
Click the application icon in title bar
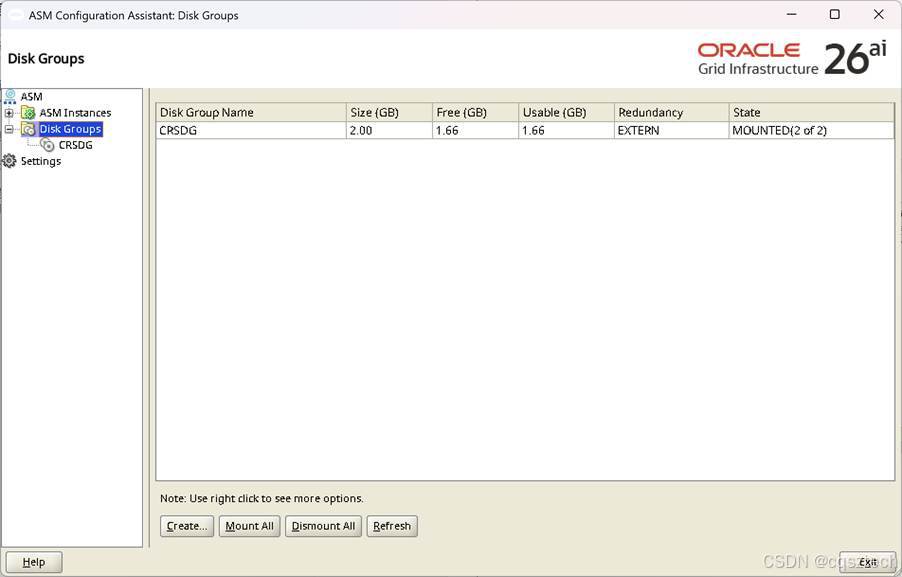[x=14, y=15]
